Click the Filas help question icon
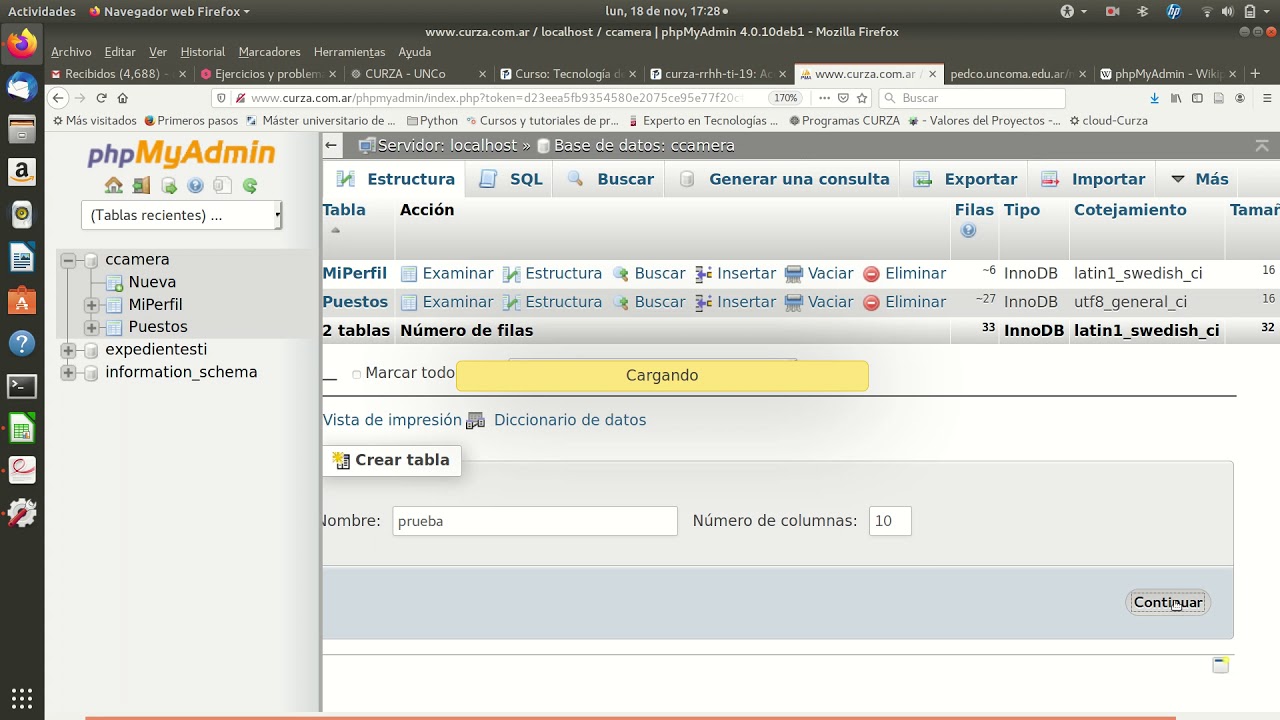This screenshot has height=720, width=1280. [x=968, y=231]
